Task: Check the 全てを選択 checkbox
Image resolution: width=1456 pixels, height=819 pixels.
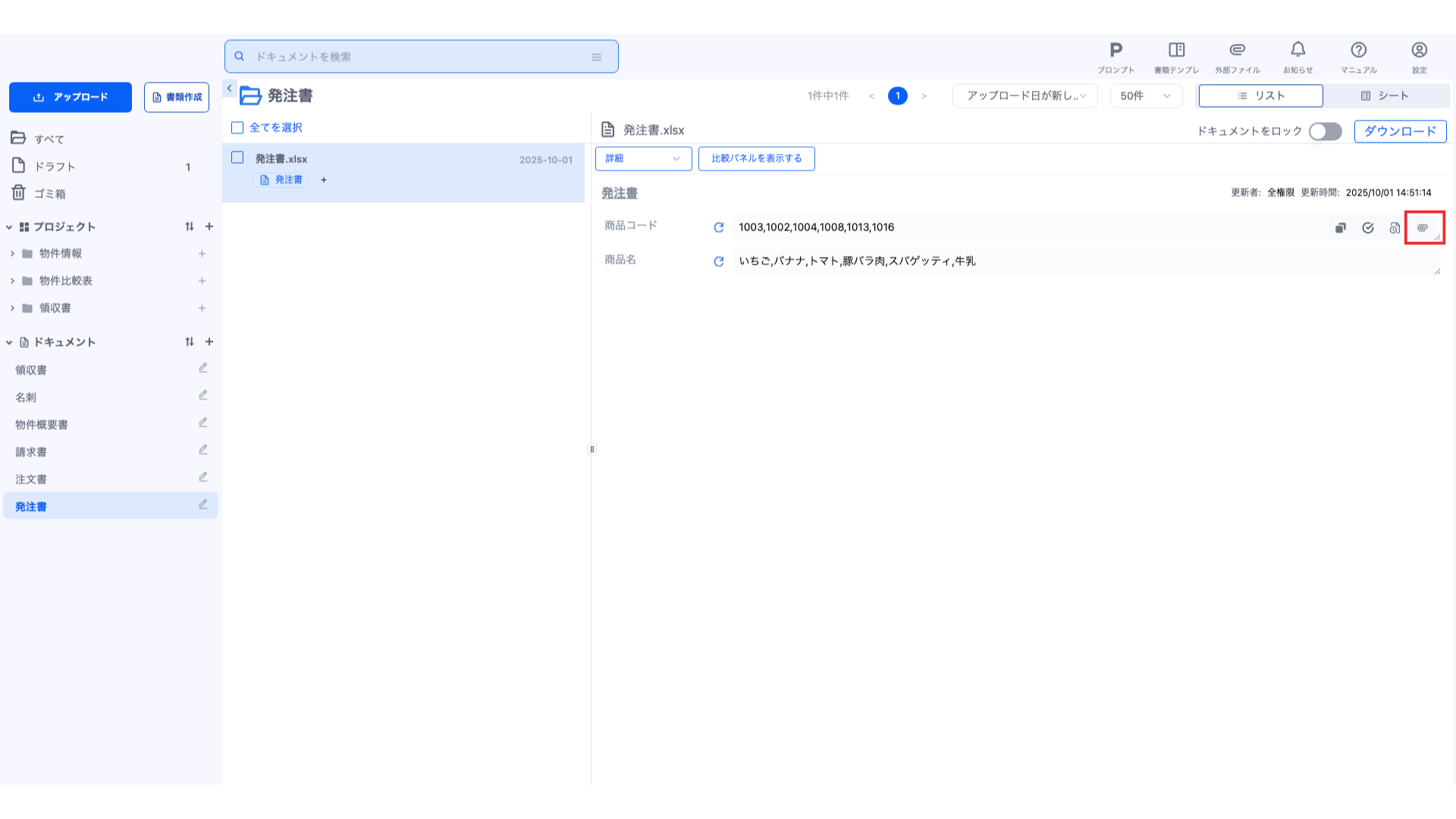Action: [237, 128]
